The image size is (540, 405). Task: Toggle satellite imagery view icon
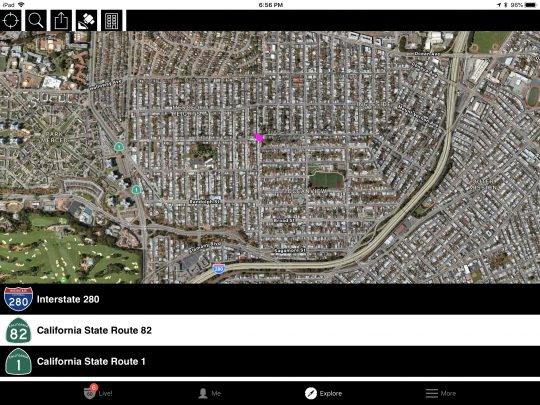[86, 21]
